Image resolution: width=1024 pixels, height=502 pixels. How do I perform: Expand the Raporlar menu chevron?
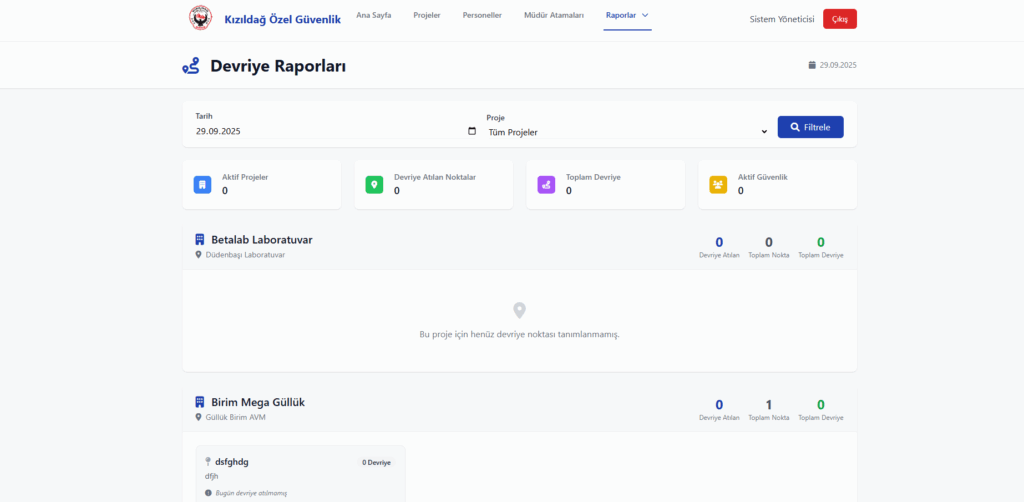tap(645, 15)
